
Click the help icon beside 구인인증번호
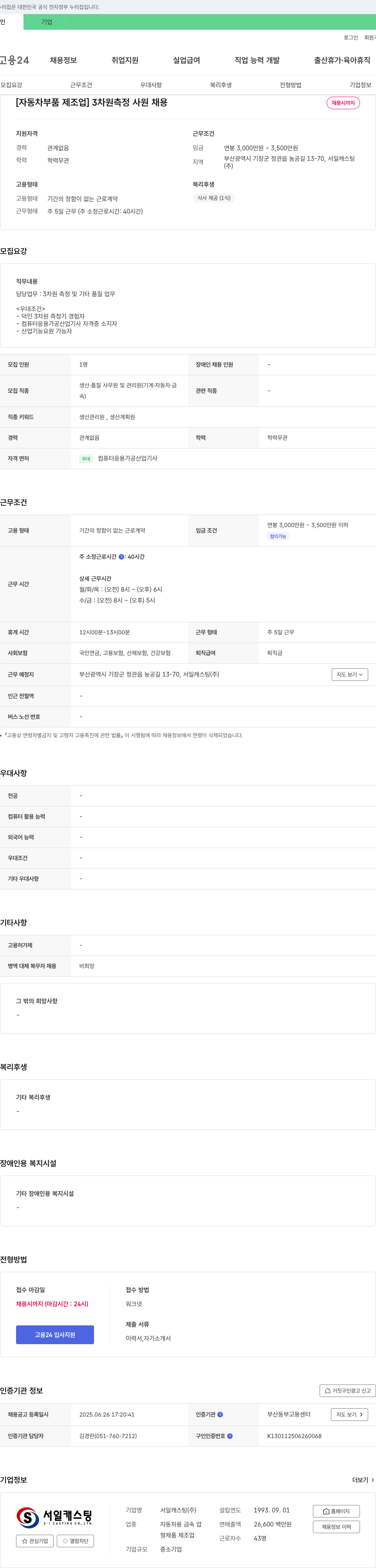click(230, 1436)
